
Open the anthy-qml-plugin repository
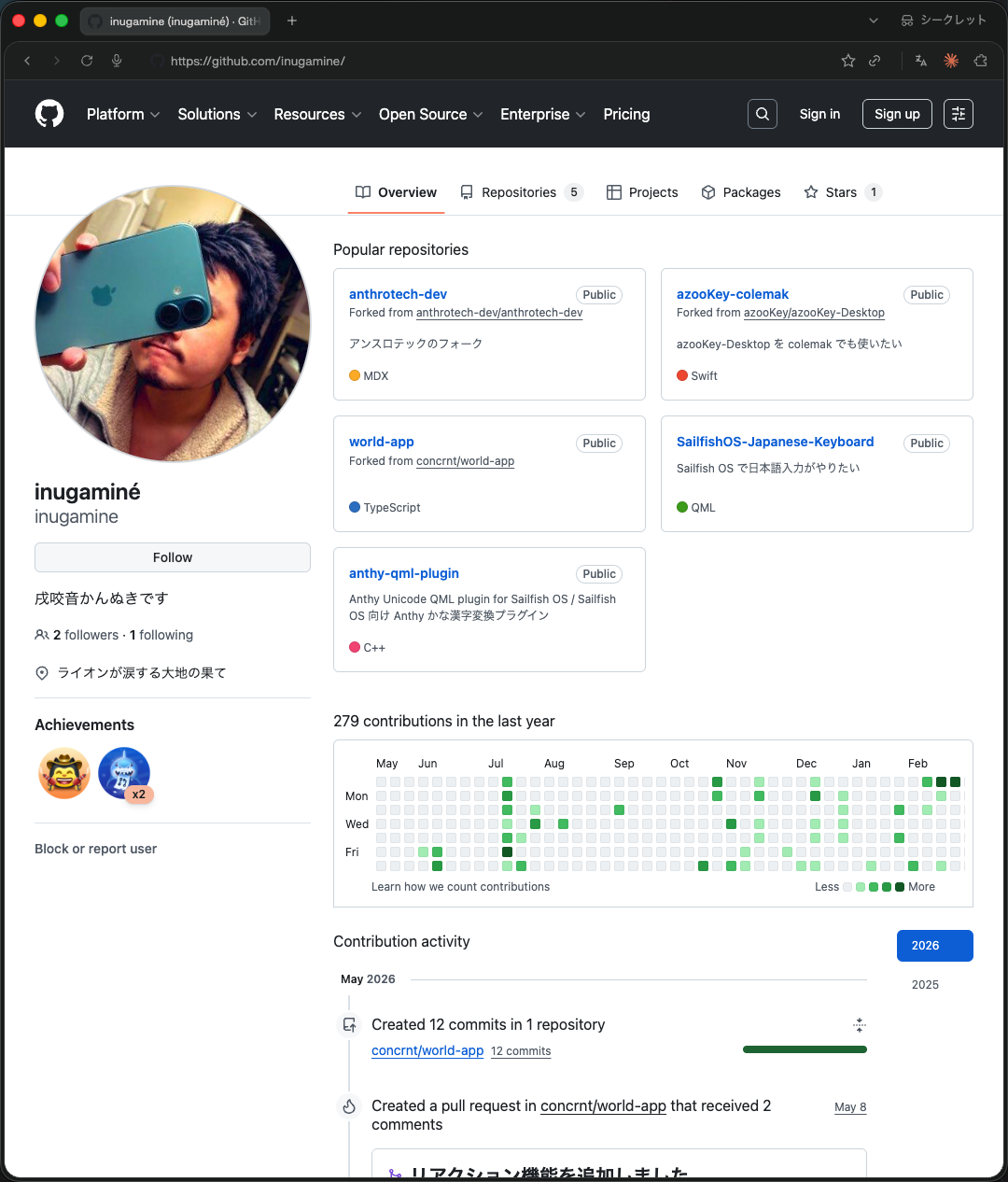pyautogui.click(x=404, y=573)
